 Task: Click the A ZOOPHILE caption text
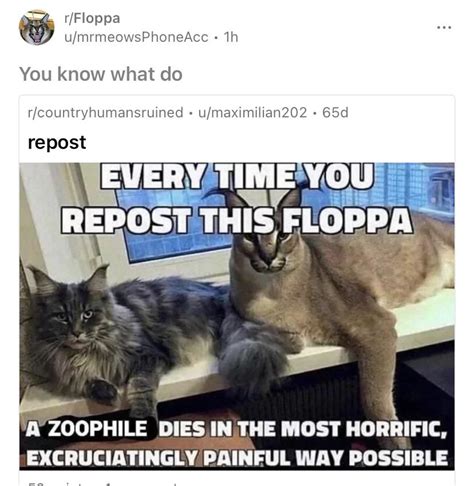87,428
